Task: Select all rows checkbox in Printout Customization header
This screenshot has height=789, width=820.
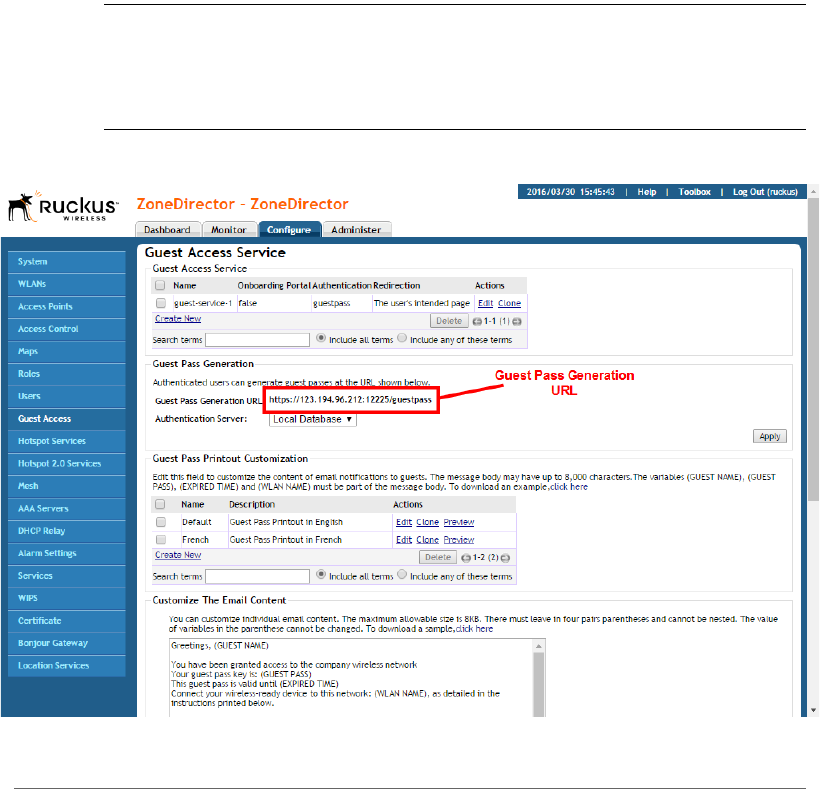Action: click(160, 504)
